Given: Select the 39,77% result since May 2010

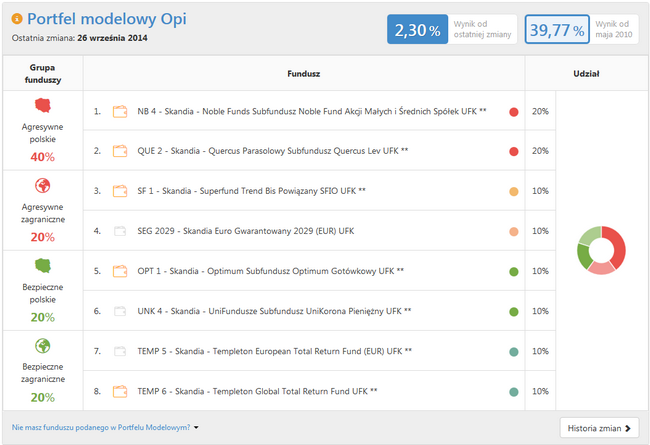Looking at the screenshot, I should coord(555,30).
